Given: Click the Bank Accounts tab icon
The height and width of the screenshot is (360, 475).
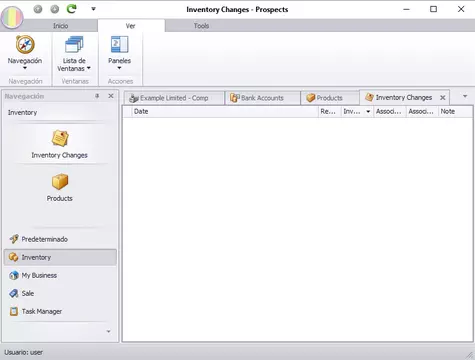Looking at the screenshot, I should (235, 98).
